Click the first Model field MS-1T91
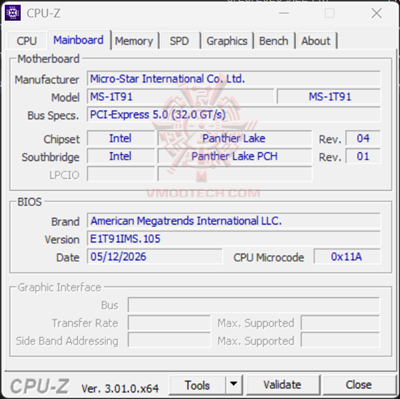Viewport: 400px width, 399px height. [x=180, y=97]
